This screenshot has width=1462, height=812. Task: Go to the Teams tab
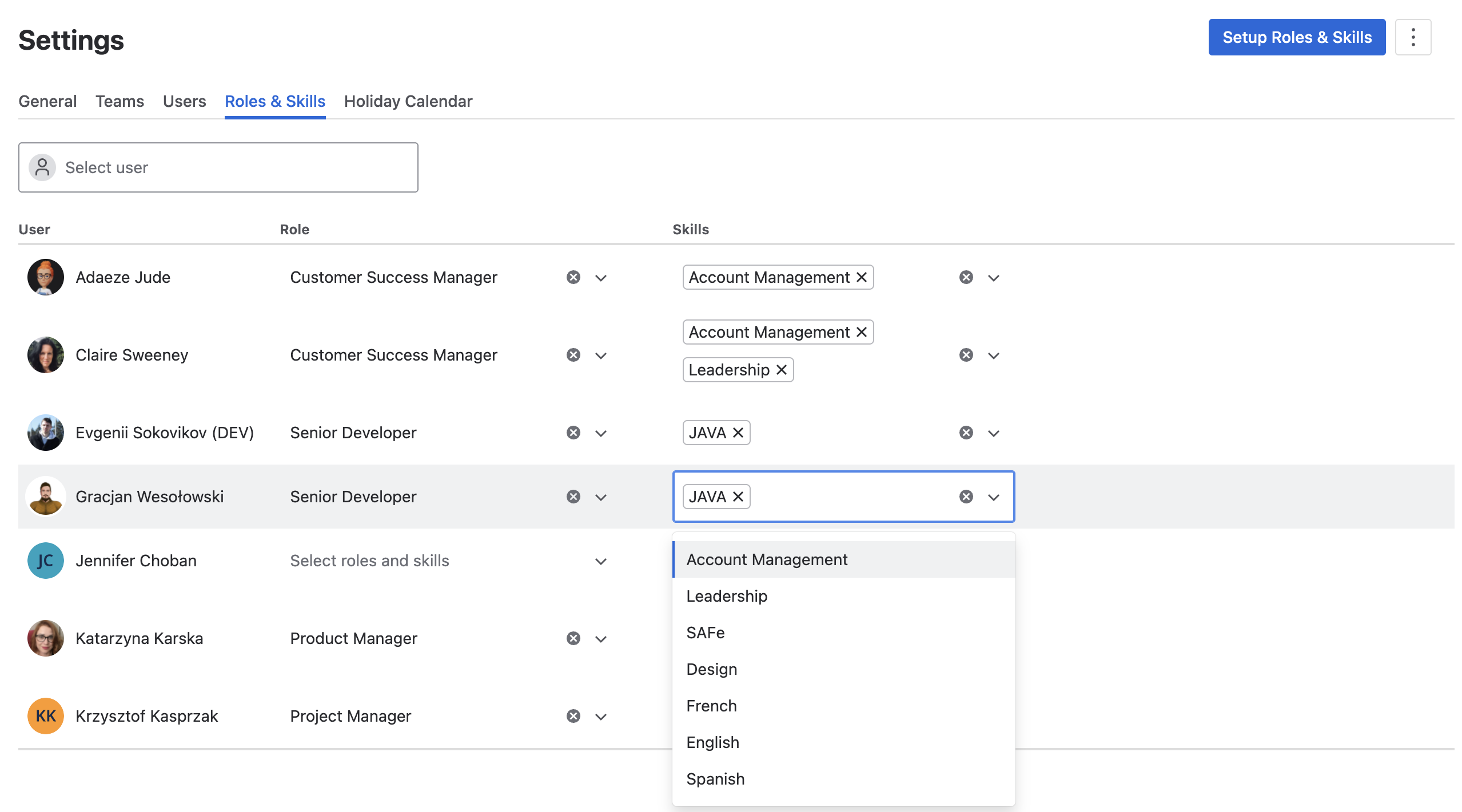[x=119, y=101]
